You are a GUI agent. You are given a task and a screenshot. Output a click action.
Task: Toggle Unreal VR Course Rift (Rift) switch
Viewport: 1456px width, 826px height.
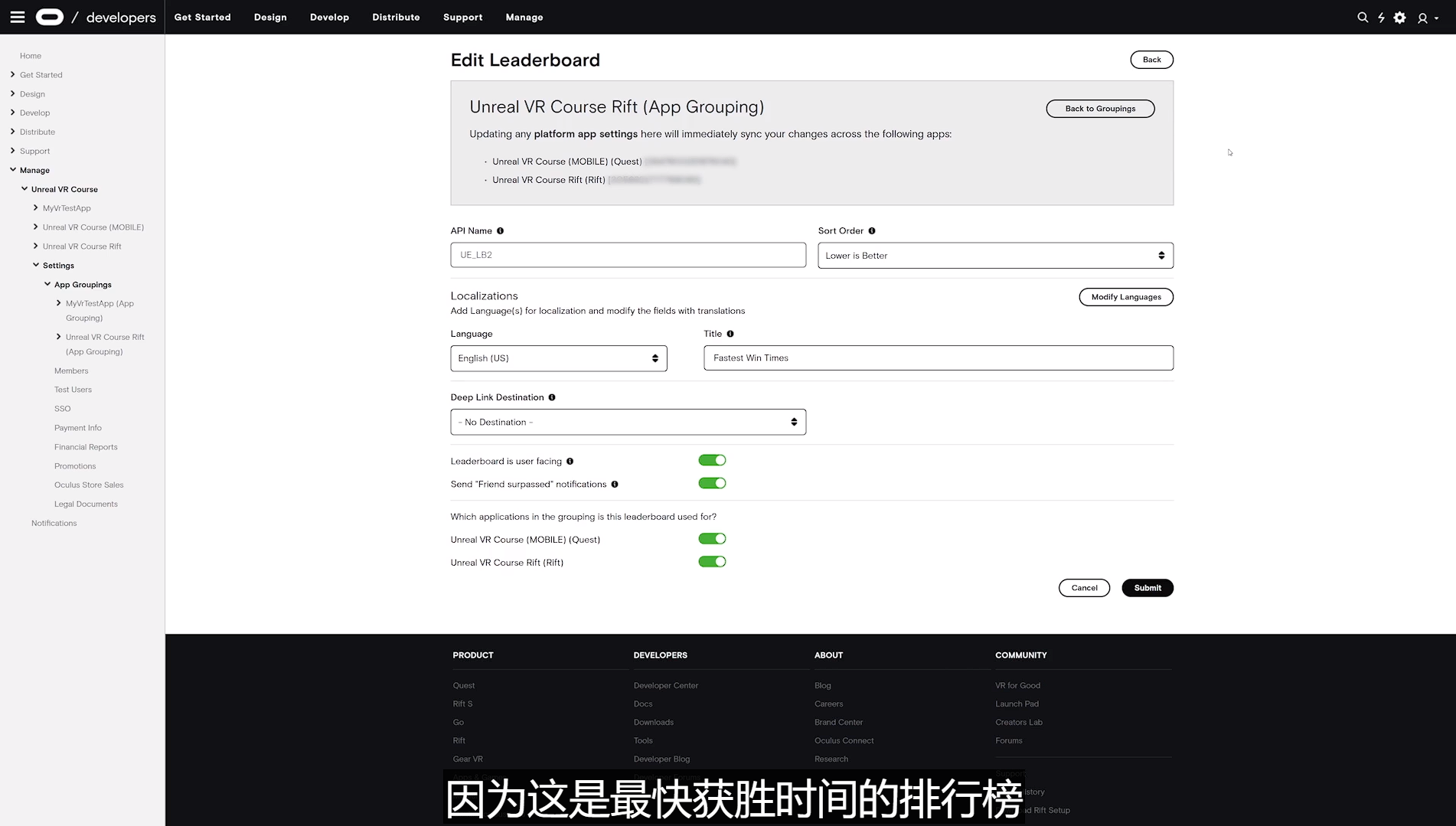(712, 562)
